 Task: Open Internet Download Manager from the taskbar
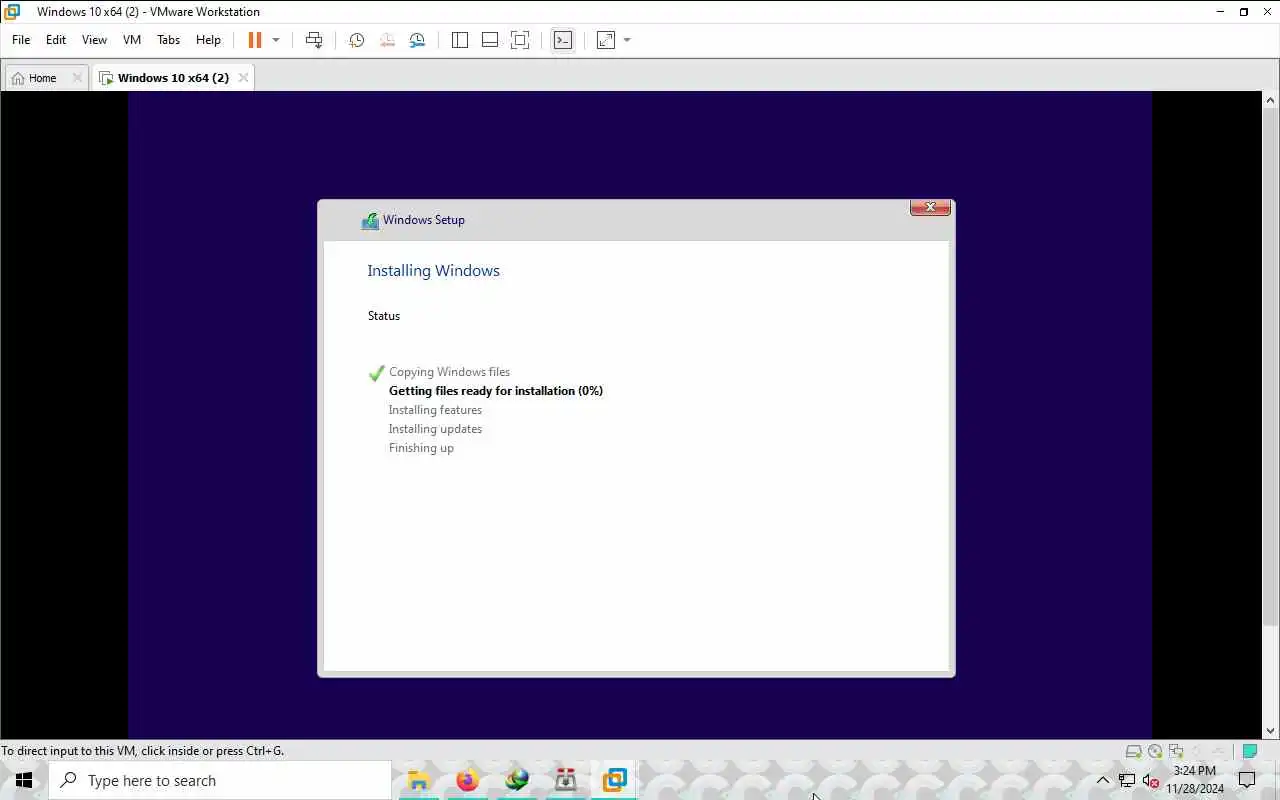coord(517,780)
